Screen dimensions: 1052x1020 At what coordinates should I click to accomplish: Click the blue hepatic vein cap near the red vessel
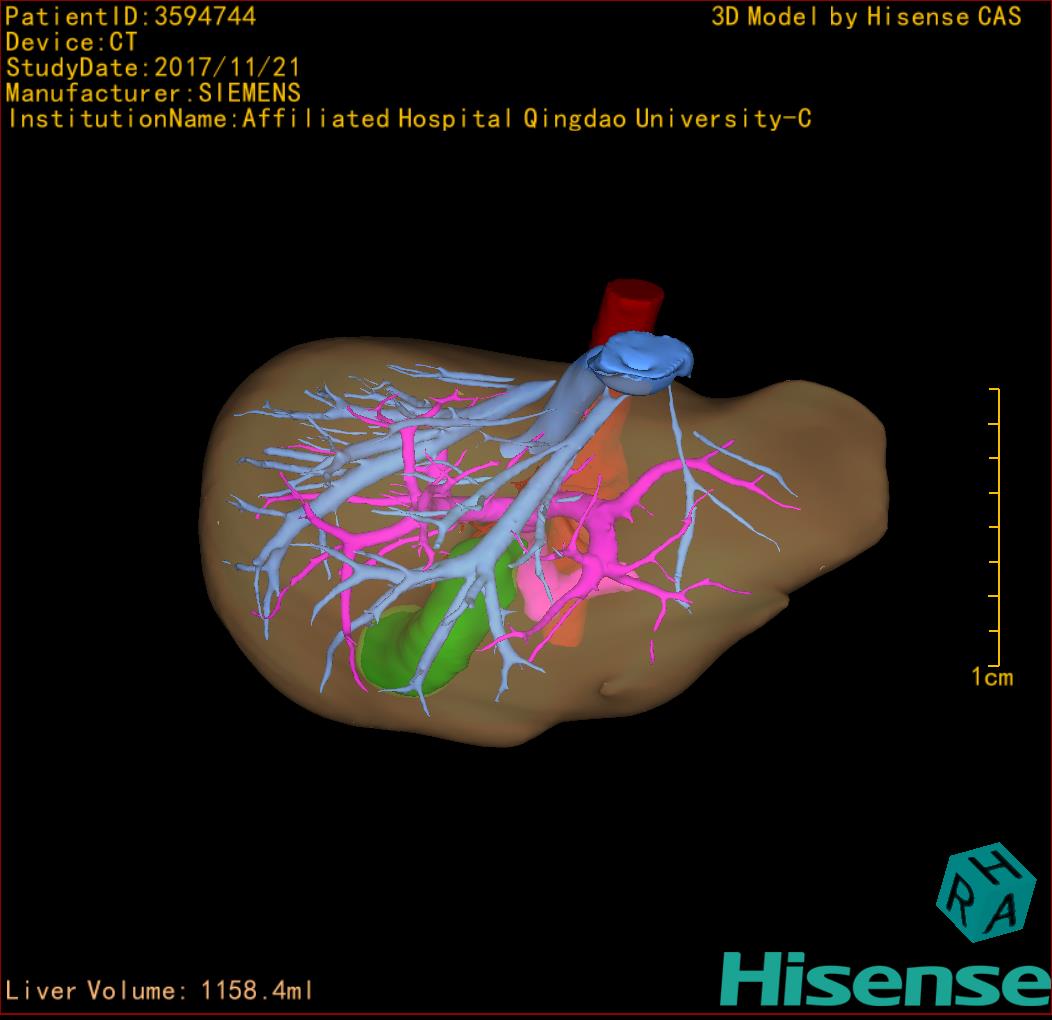tap(643, 360)
